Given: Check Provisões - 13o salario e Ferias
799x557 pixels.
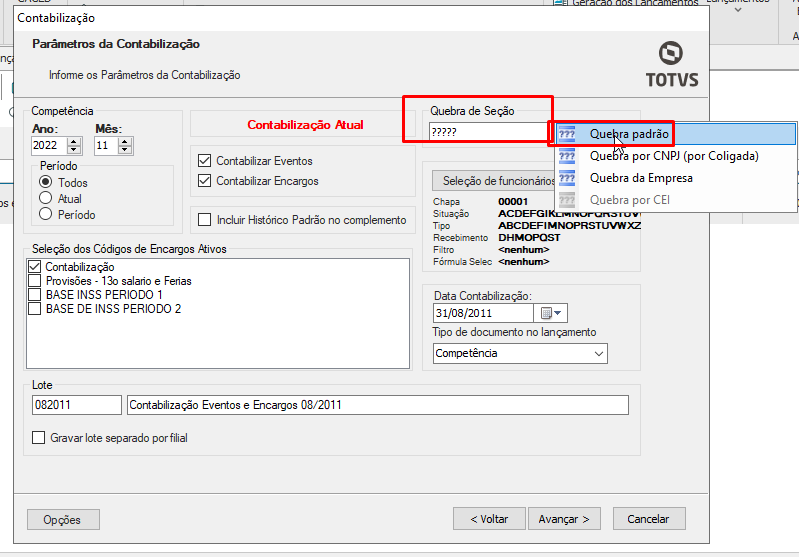Looking at the screenshot, I should click(x=35, y=281).
